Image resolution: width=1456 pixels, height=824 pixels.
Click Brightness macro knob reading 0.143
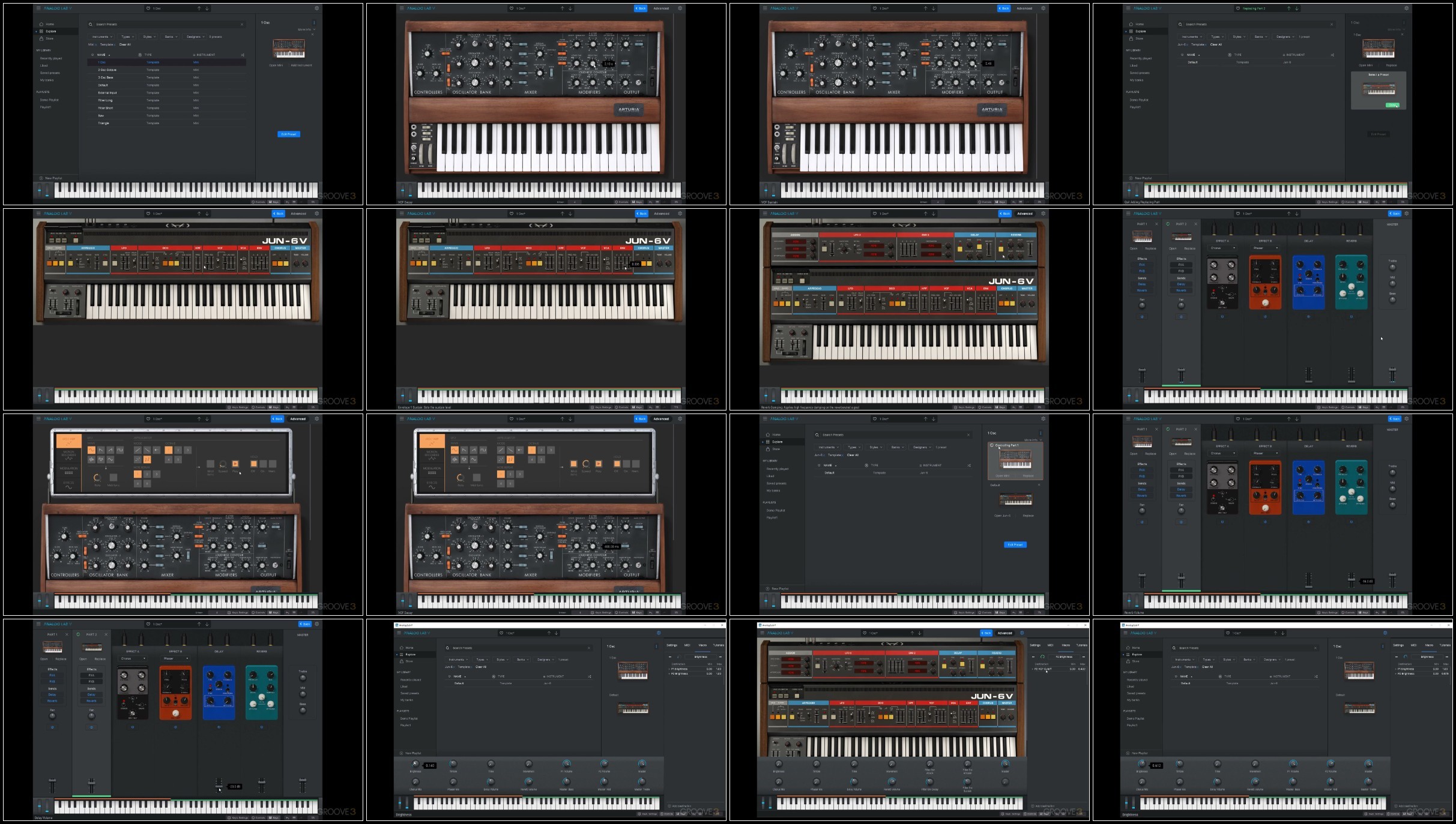coord(415,763)
